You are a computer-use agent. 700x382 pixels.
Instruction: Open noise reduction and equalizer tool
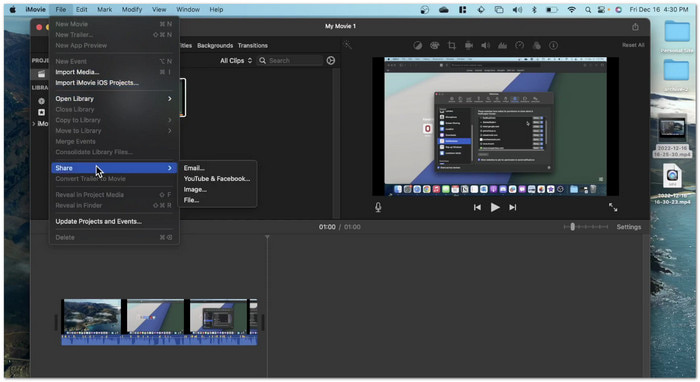pos(502,46)
